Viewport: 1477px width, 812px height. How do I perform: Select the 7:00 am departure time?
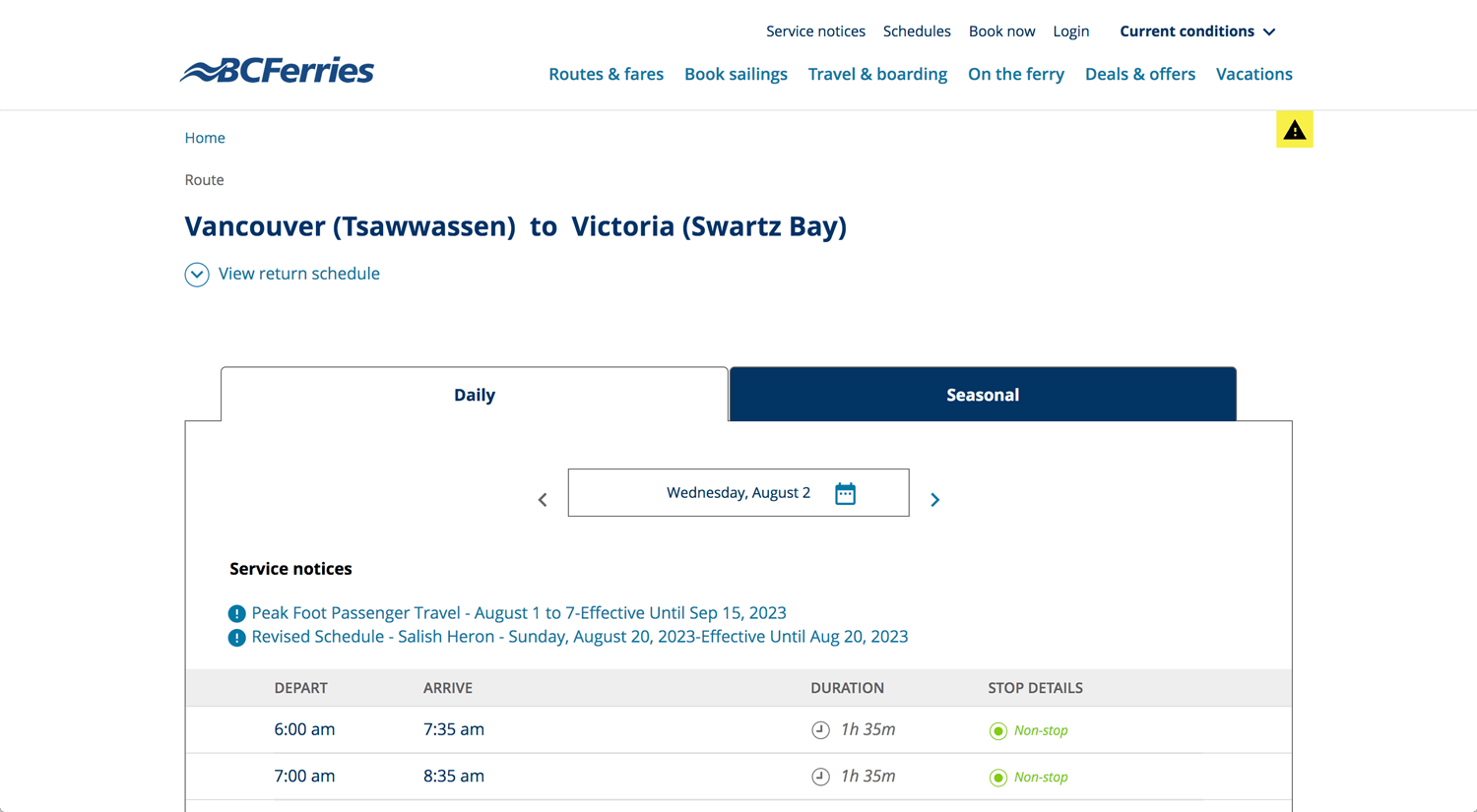tap(304, 776)
